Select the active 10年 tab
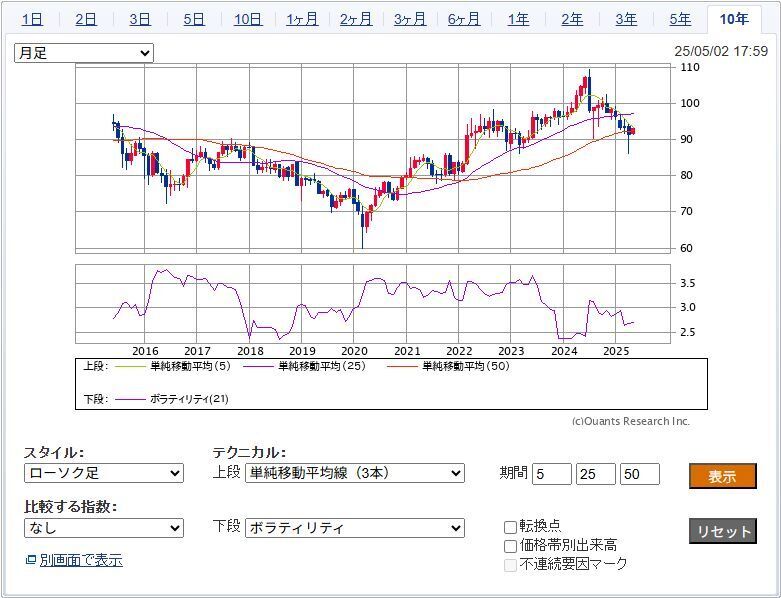781x598 pixels. point(734,19)
